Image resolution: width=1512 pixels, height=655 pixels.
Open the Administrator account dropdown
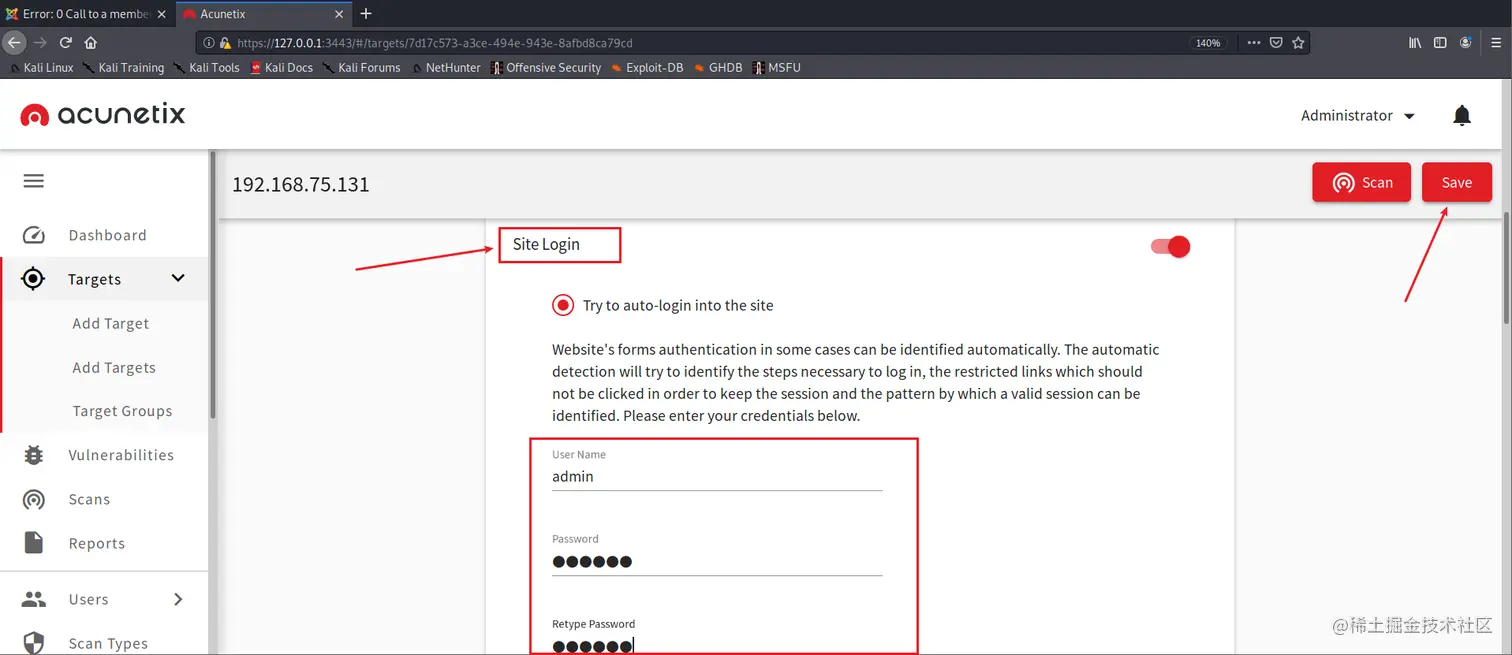click(x=1357, y=115)
